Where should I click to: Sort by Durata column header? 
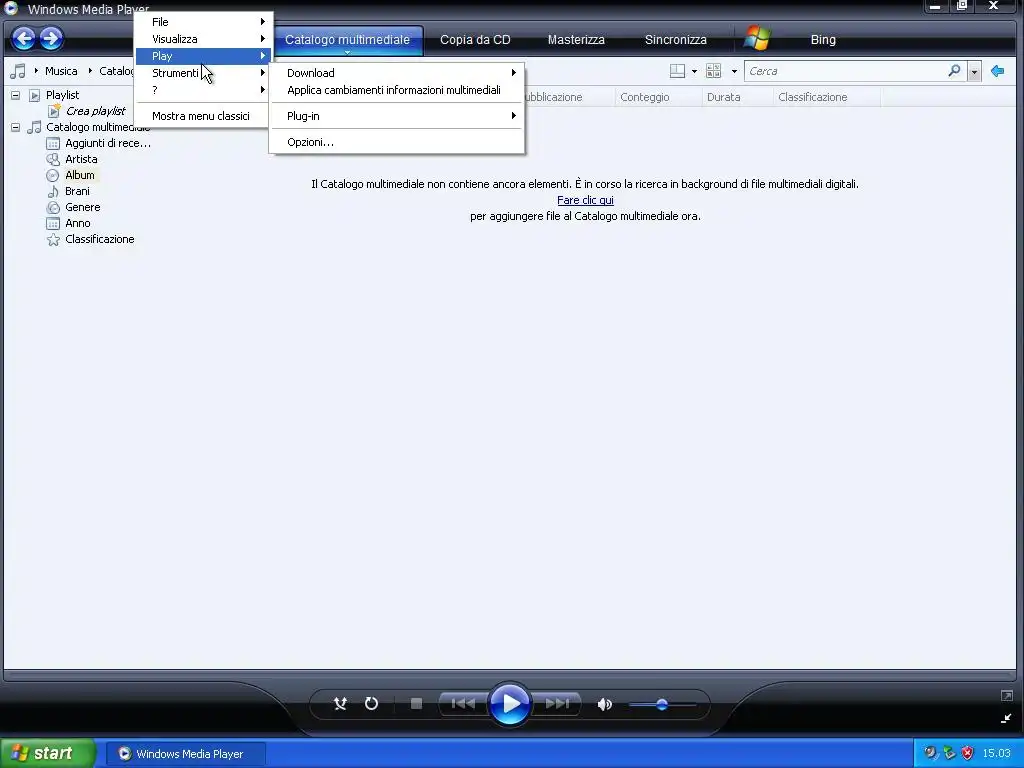[x=736, y=97]
